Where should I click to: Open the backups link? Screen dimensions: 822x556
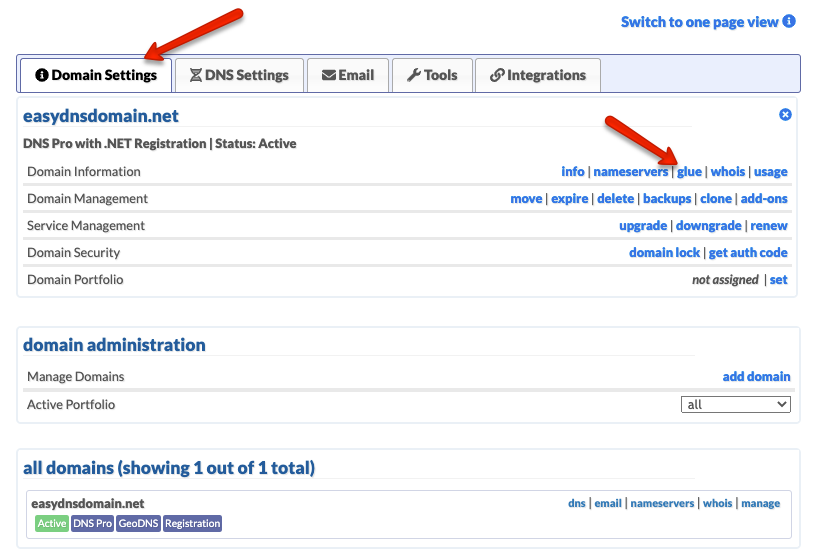click(667, 199)
